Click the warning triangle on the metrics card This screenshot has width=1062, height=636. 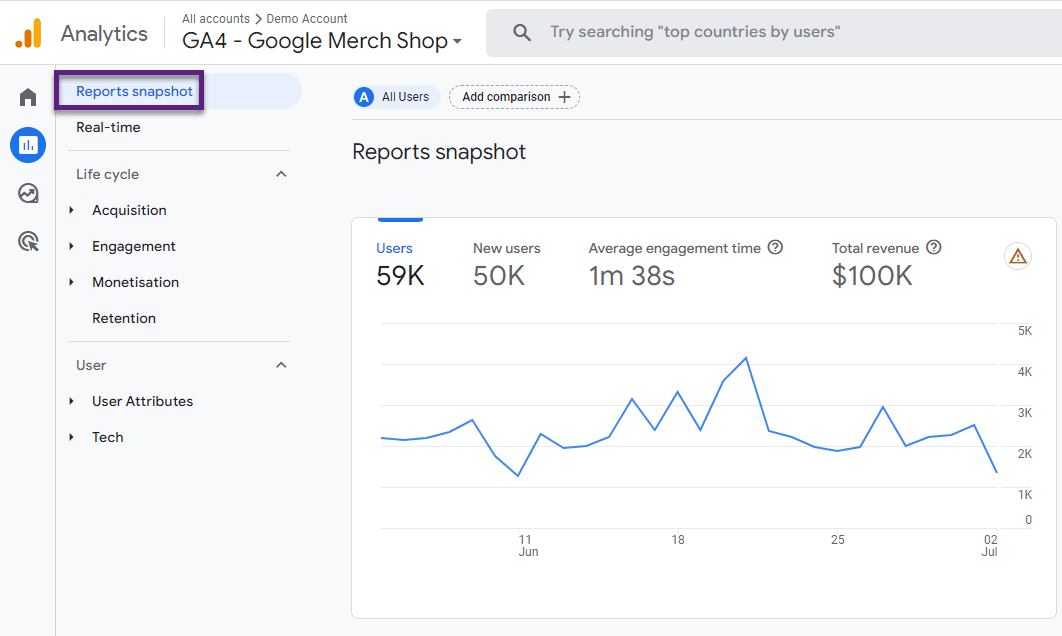click(x=1017, y=256)
